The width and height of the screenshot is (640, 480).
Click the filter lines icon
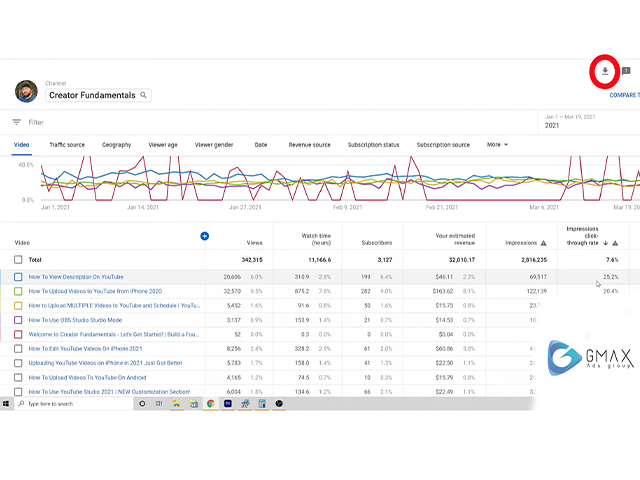pyautogui.click(x=16, y=122)
